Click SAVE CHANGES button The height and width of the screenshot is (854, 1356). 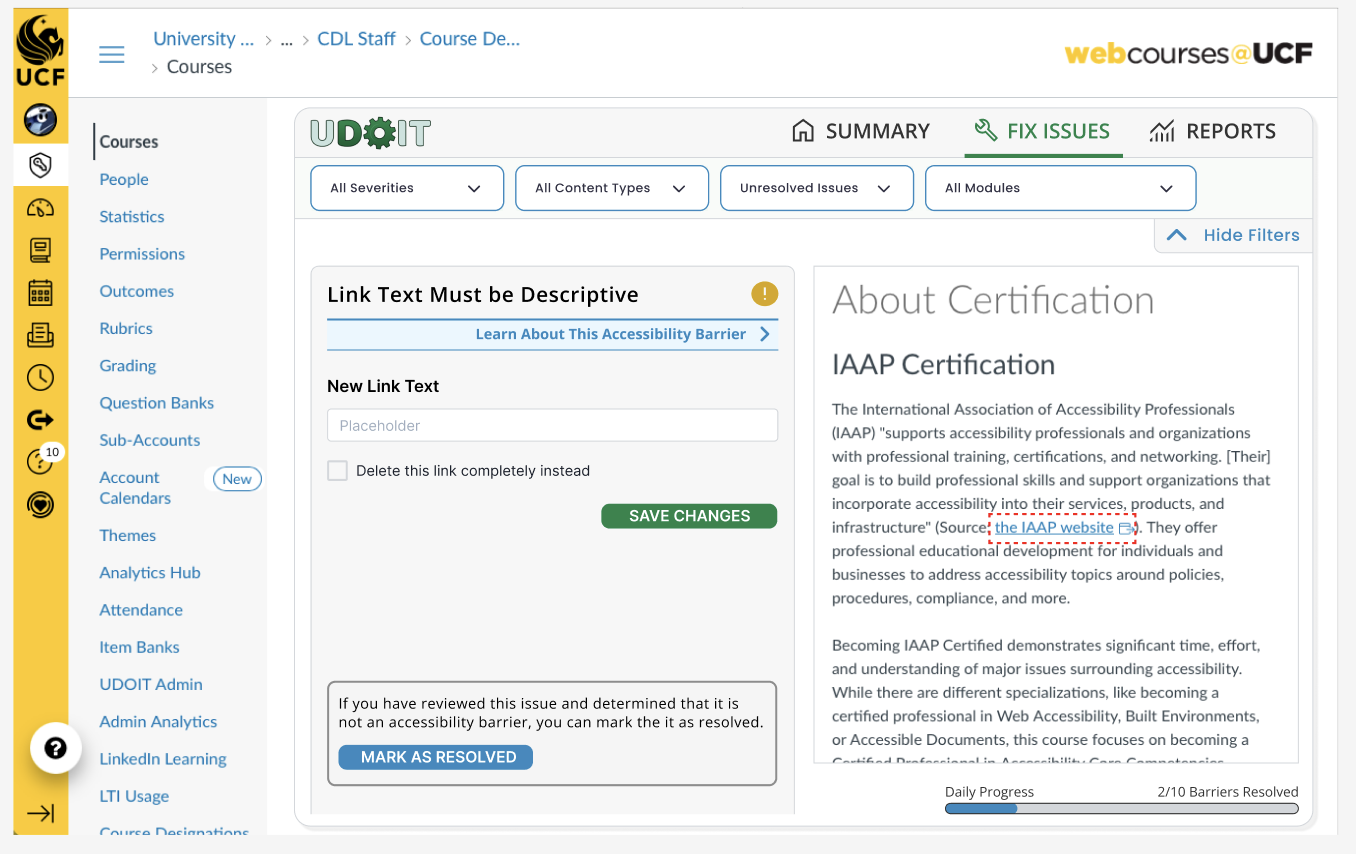pyautogui.click(x=689, y=516)
